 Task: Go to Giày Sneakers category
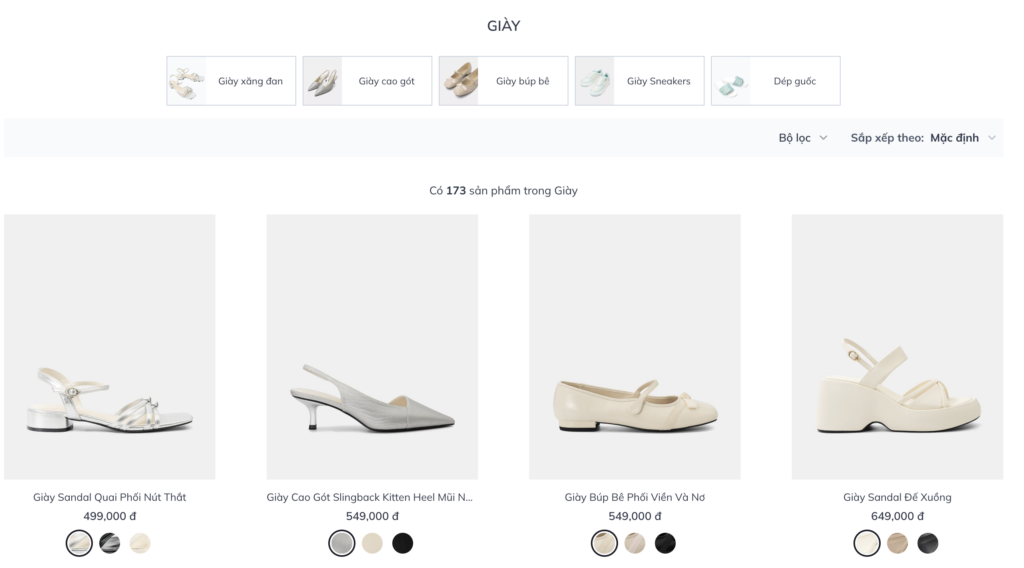tap(639, 81)
